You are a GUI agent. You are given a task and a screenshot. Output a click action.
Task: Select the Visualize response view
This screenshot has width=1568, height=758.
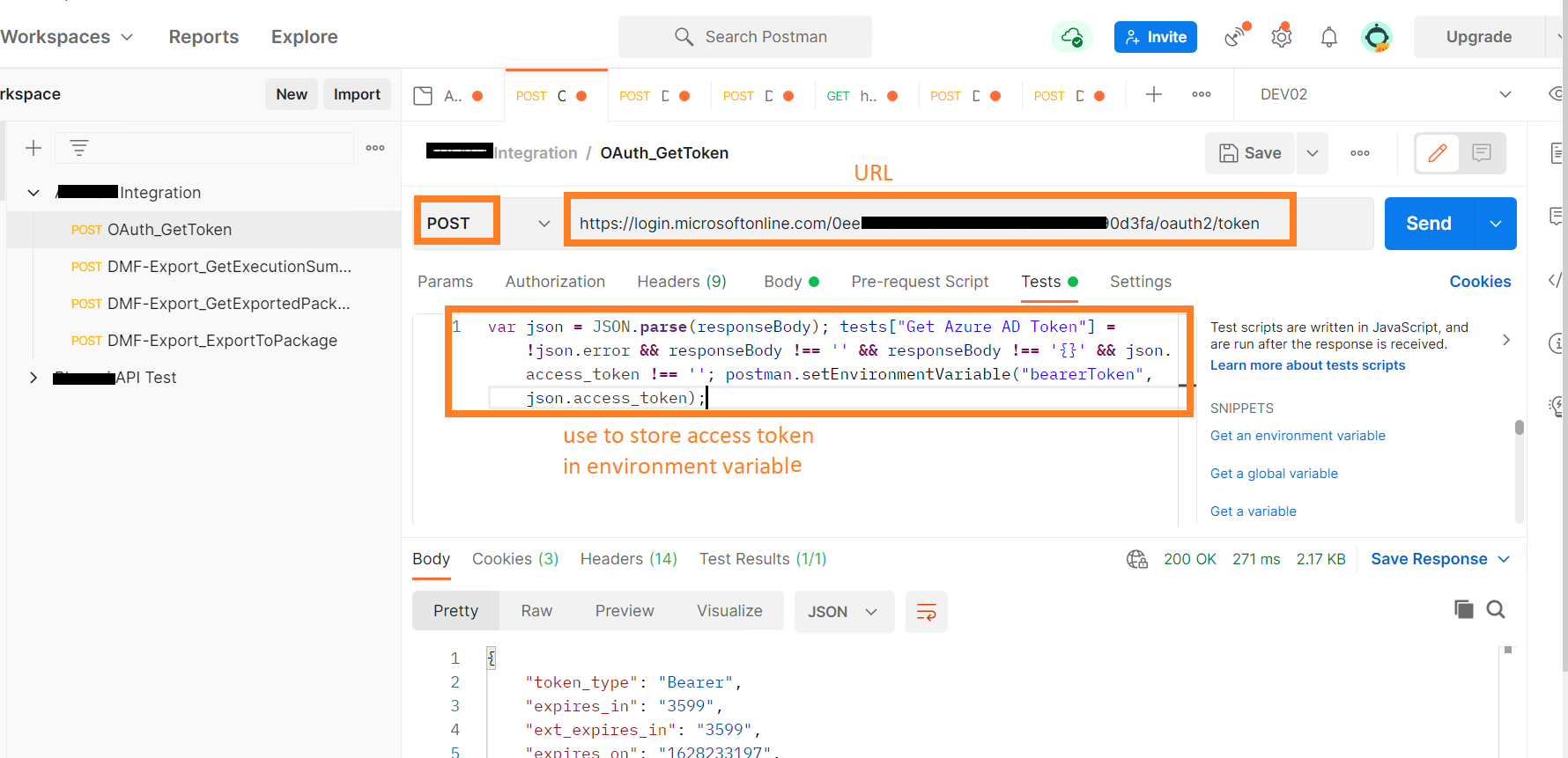(729, 611)
